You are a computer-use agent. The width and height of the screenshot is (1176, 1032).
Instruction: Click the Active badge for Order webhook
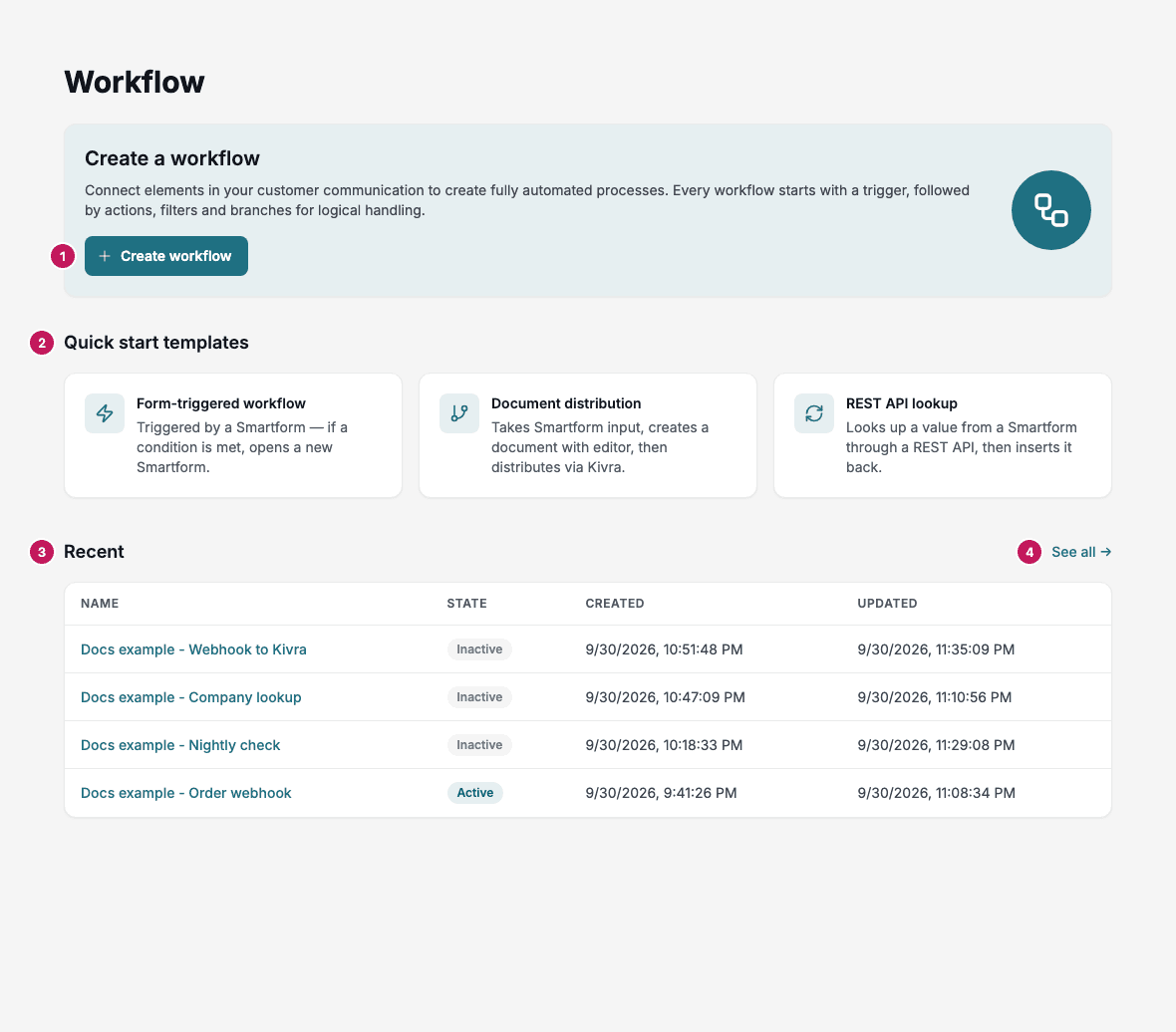pyautogui.click(x=474, y=793)
